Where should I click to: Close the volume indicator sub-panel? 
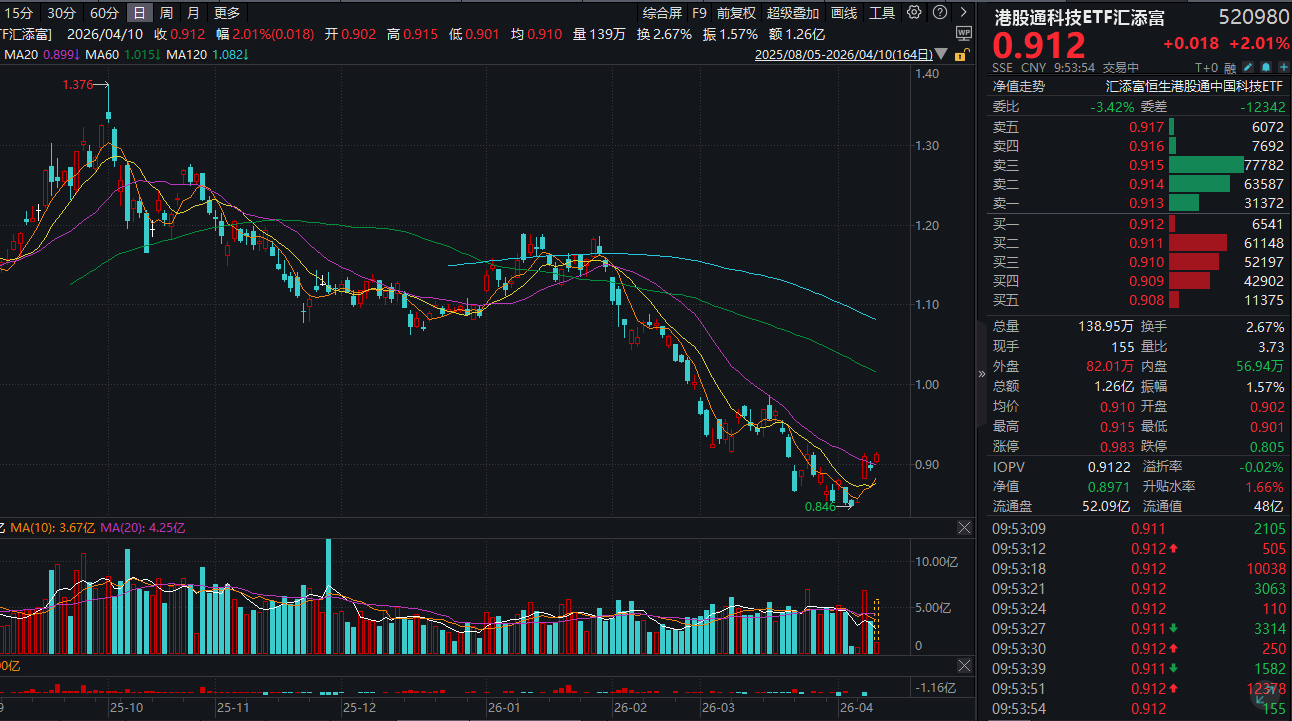pyautogui.click(x=964, y=527)
